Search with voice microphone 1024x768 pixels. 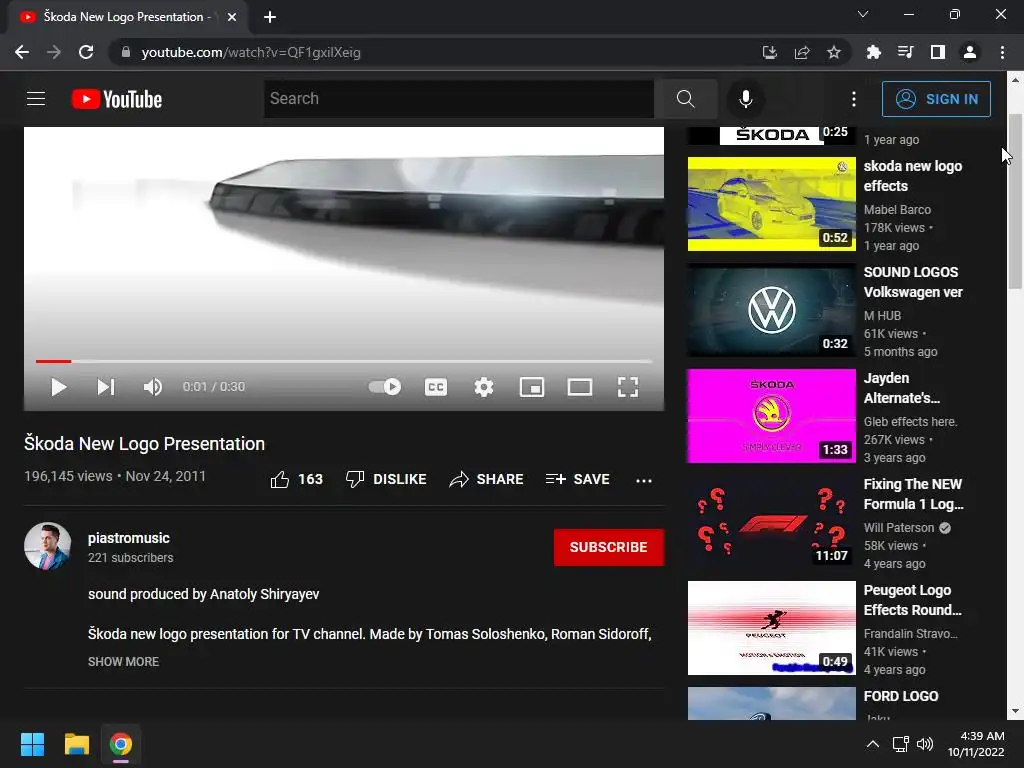(x=746, y=99)
